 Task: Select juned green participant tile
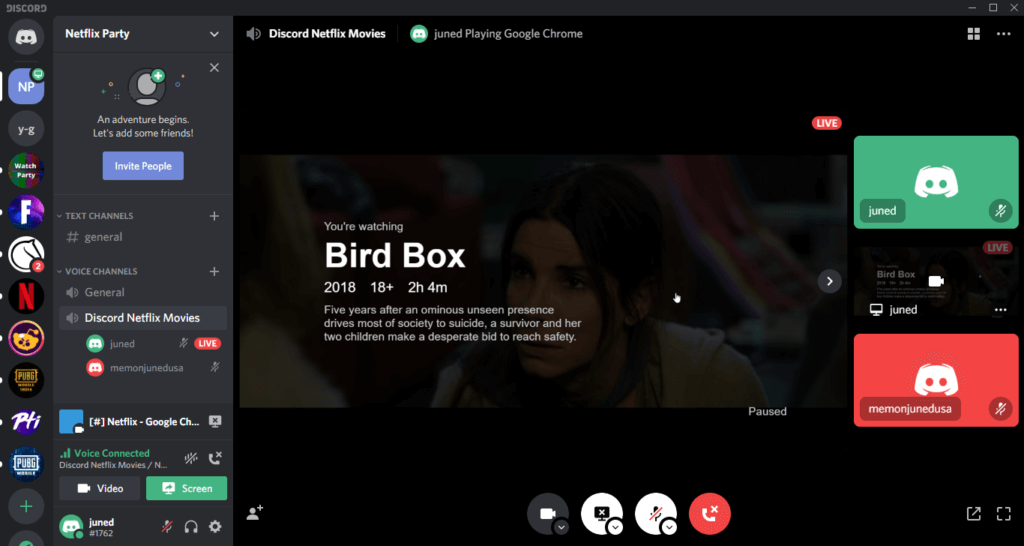pyautogui.click(x=936, y=182)
